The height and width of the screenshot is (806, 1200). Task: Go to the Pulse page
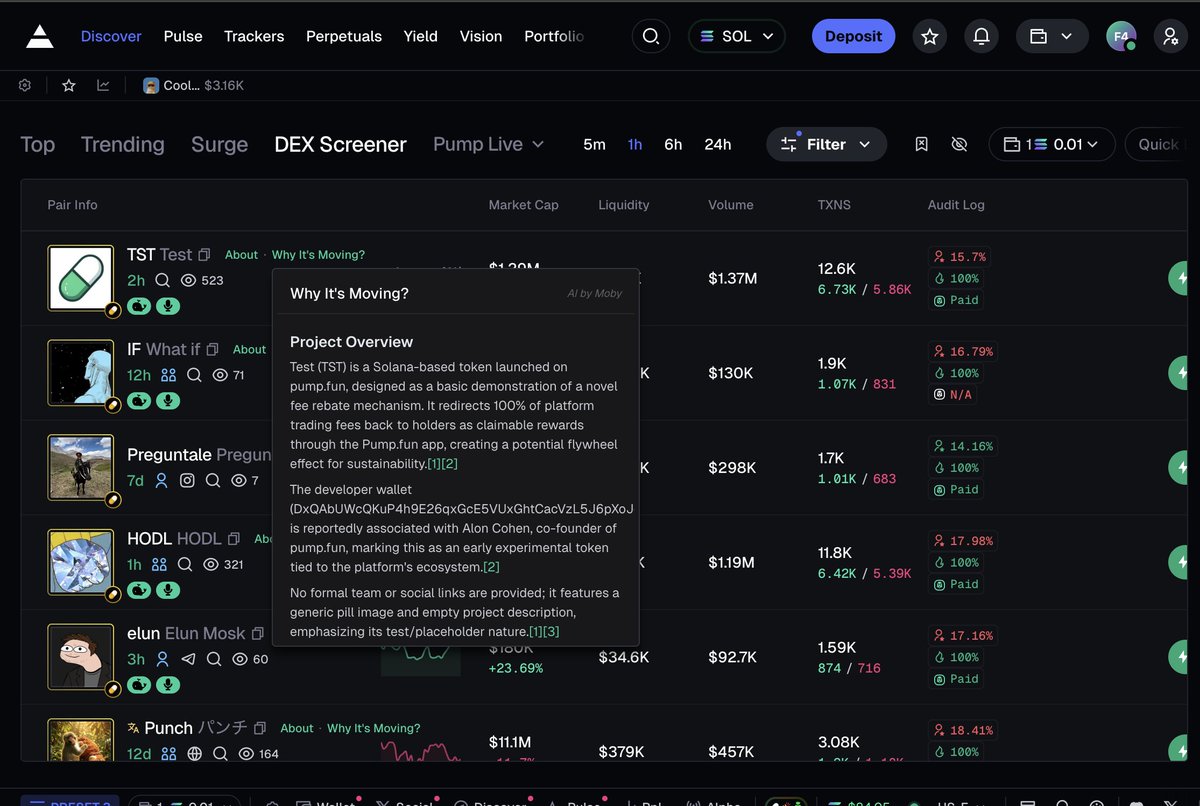183,36
